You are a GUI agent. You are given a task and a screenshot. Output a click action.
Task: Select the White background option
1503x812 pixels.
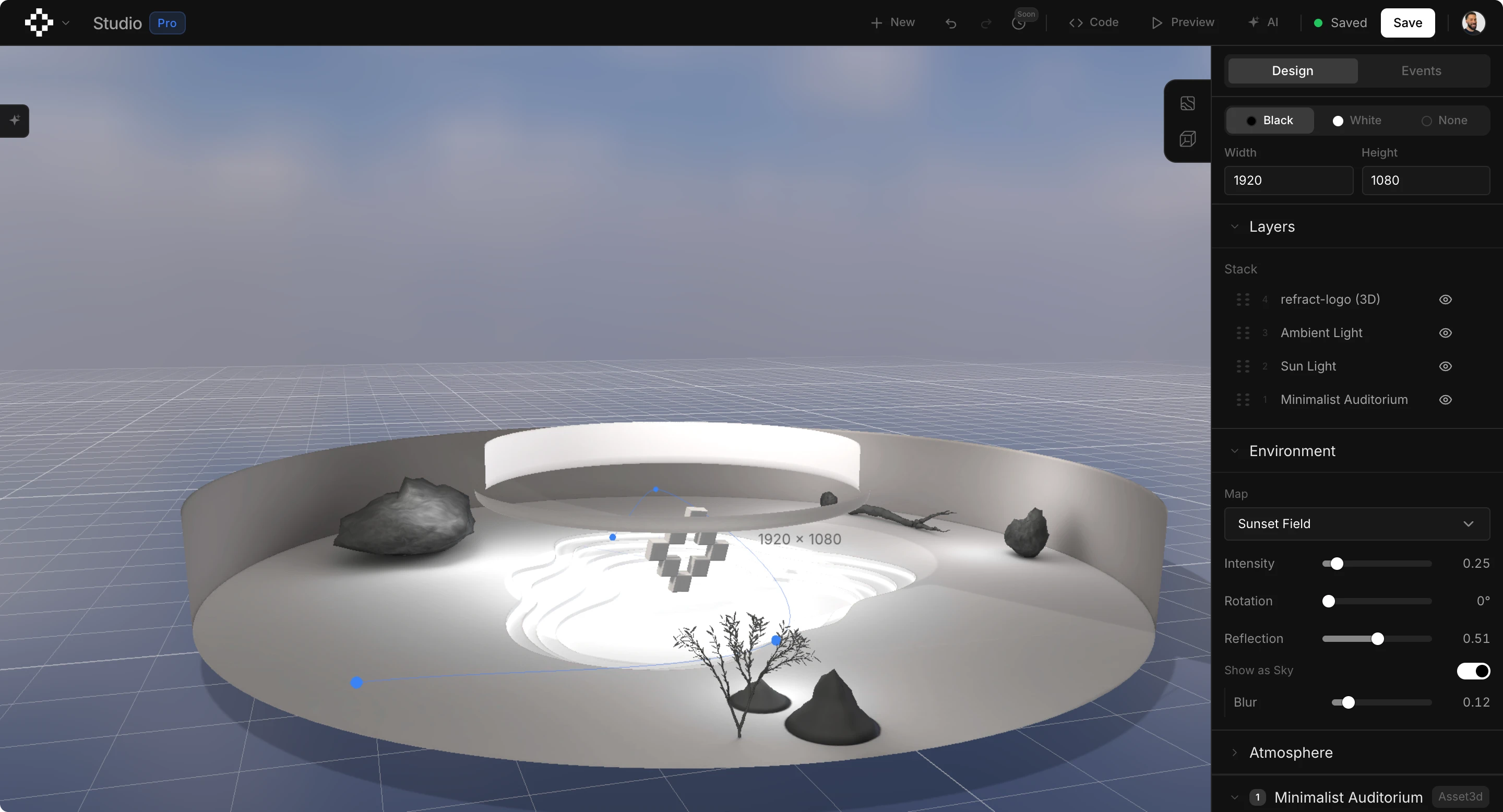click(1356, 120)
